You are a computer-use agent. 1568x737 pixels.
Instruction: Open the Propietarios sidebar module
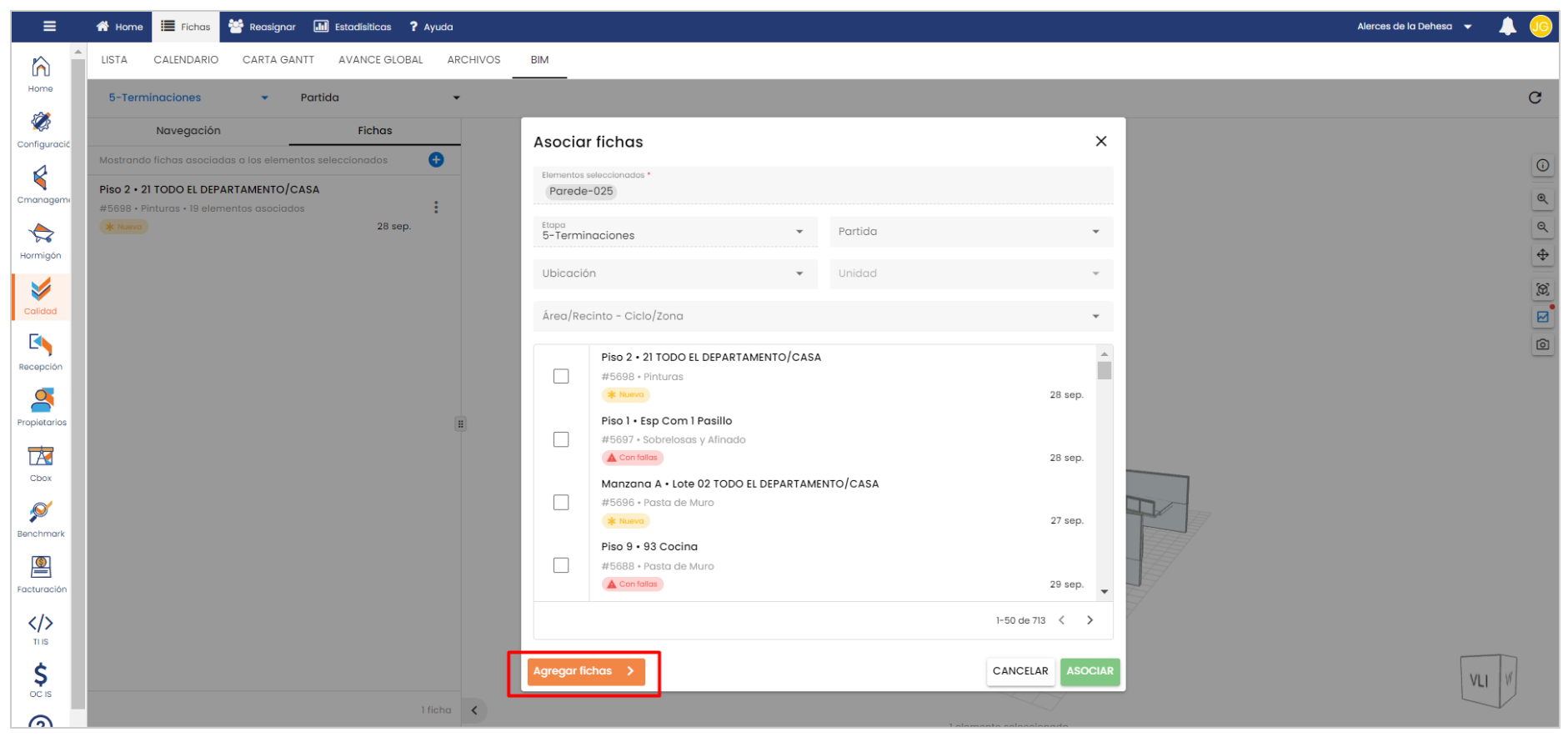[x=41, y=407]
